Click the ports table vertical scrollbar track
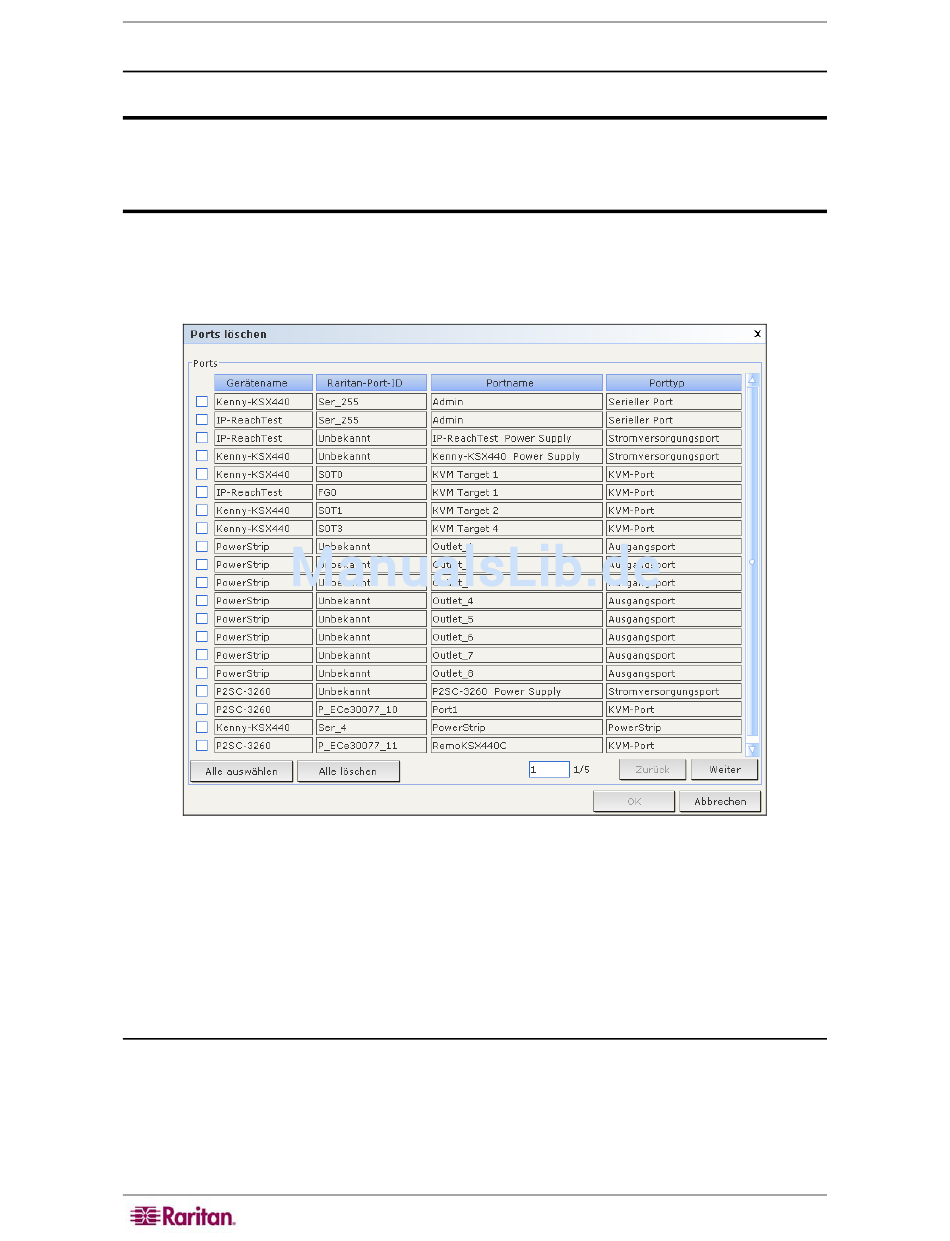The width and height of the screenshot is (950, 1241). tap(752, 564)
